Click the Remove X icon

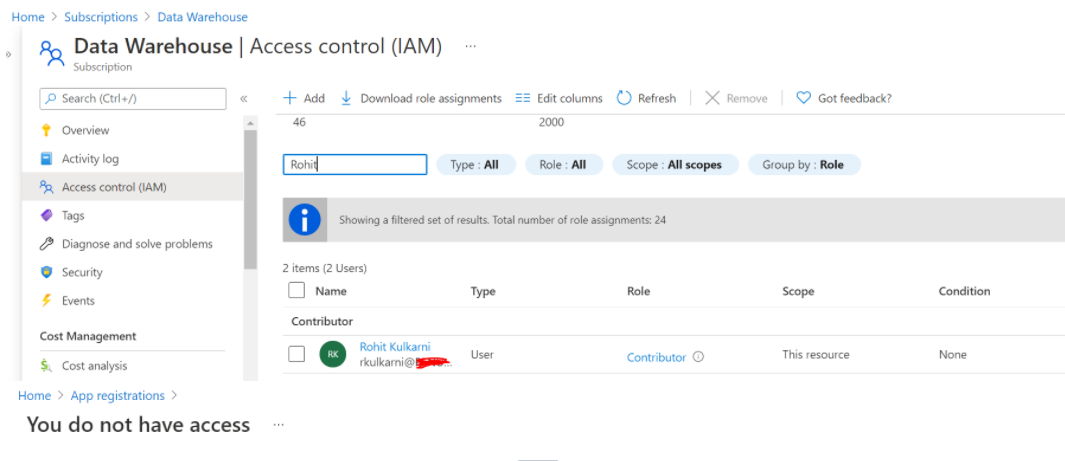(712, 98)
